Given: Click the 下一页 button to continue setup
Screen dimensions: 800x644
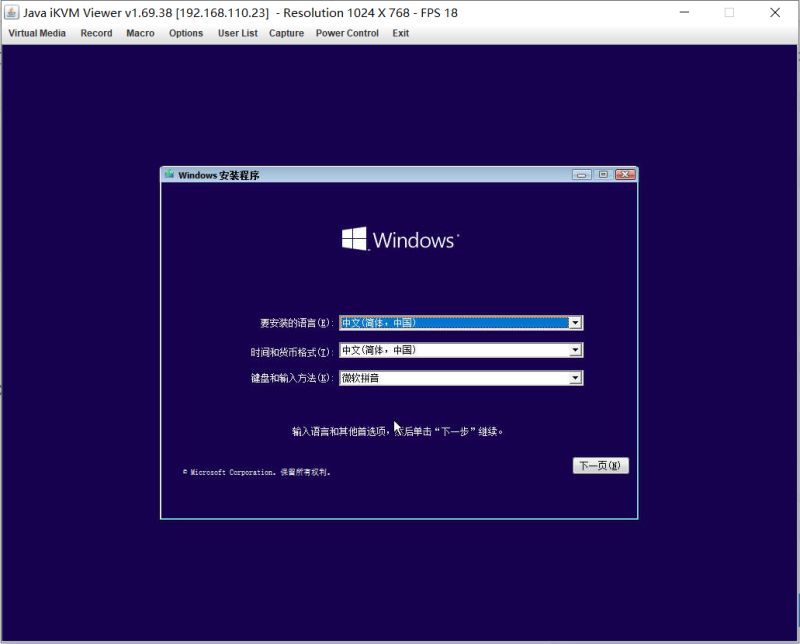Looking at the screenshot, I should (x=599, y=465).
